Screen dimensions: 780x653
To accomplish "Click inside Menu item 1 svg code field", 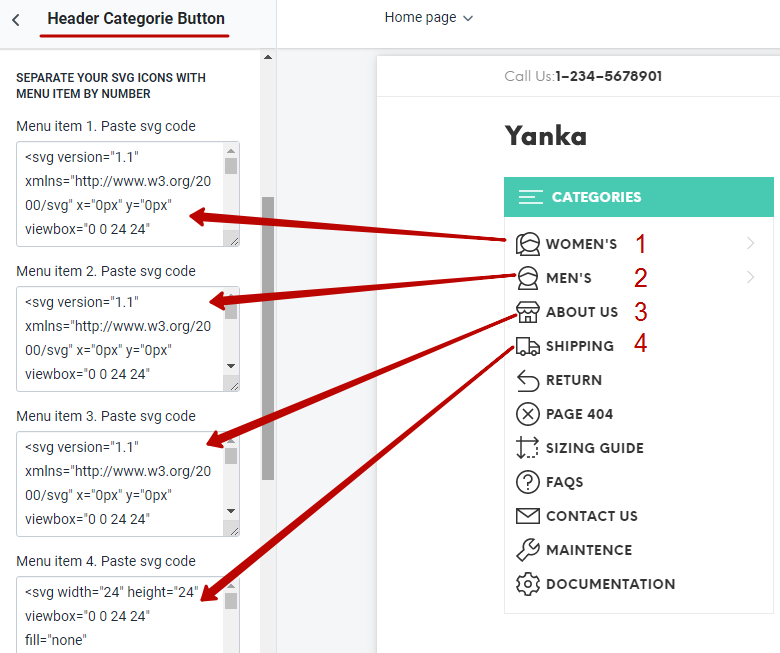I will [120, 194].
